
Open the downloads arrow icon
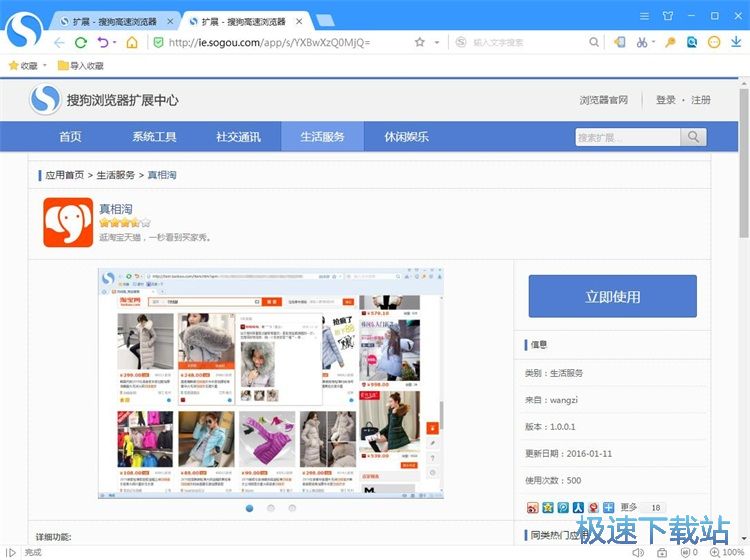pyautogui.click(x=736, y=42)
